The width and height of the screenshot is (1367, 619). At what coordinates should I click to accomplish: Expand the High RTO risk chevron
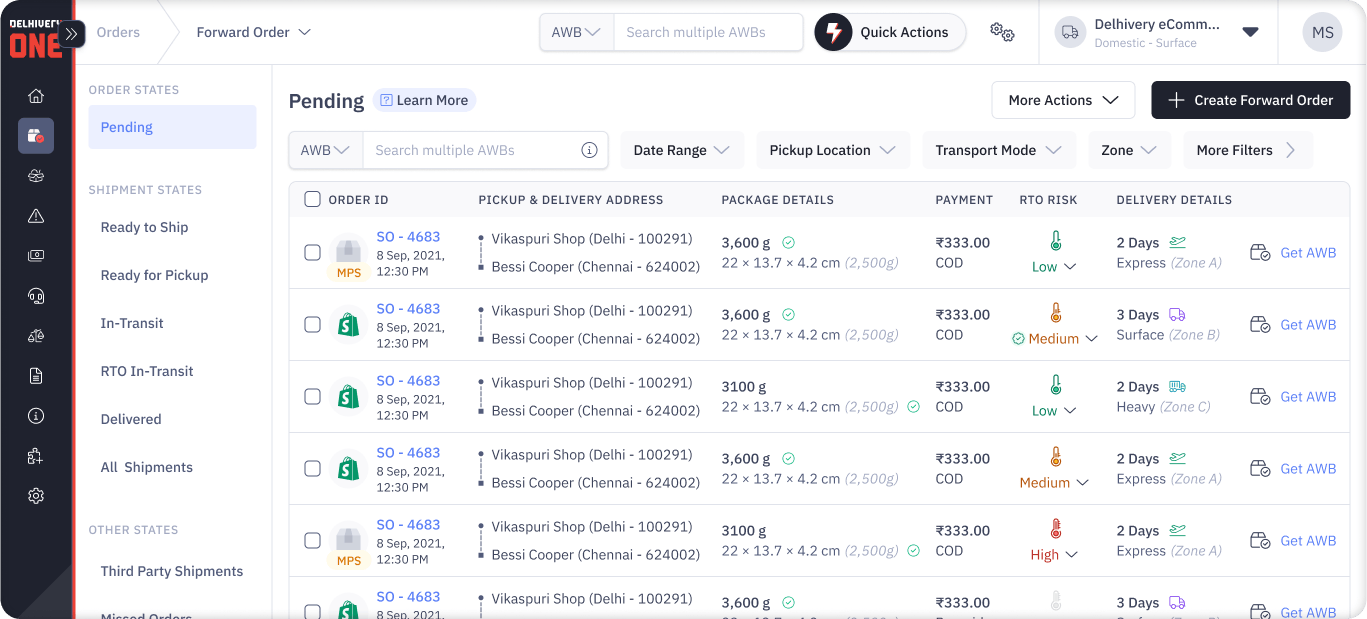point(1072,555)
